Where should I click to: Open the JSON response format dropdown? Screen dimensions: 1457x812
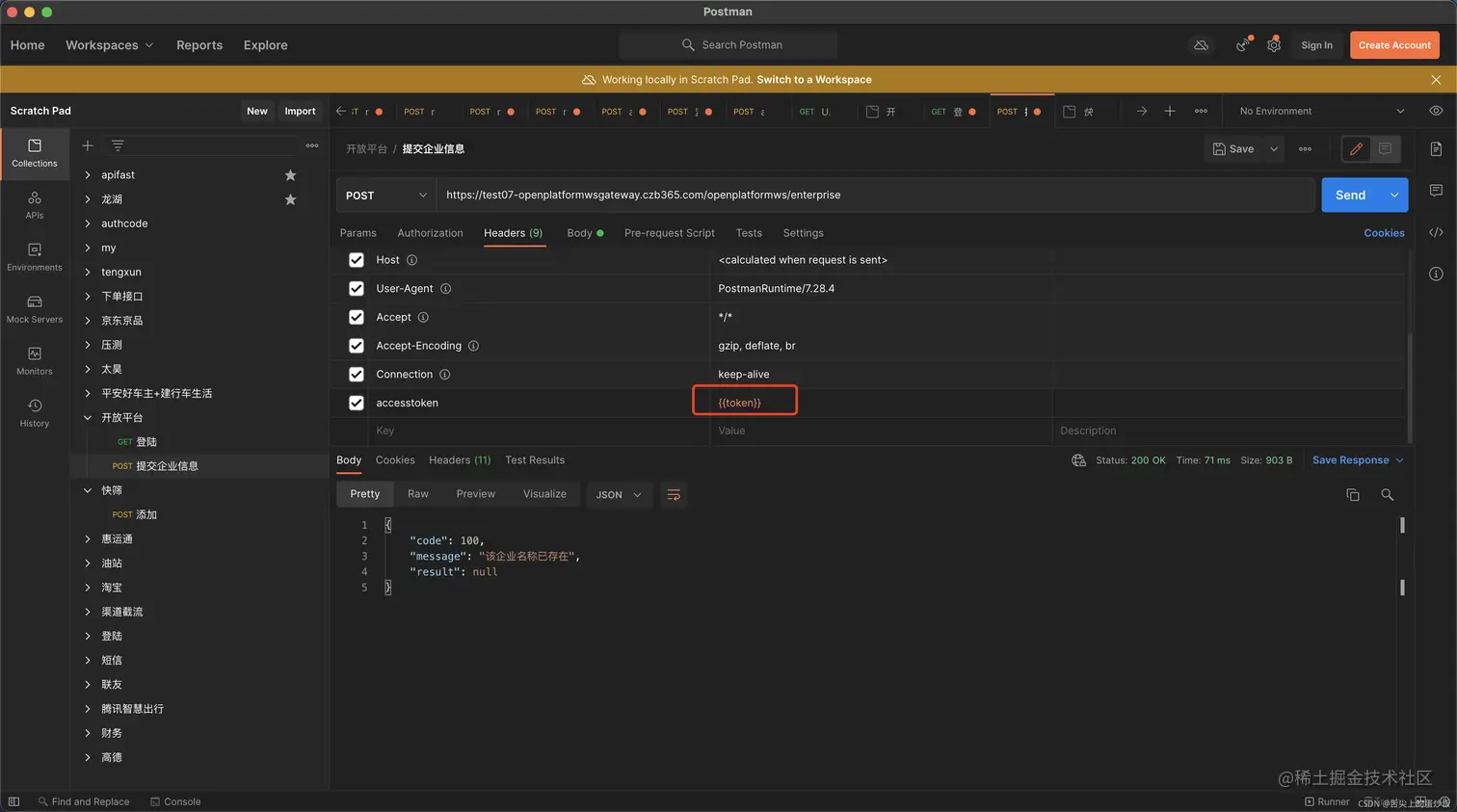coord(619,495)
